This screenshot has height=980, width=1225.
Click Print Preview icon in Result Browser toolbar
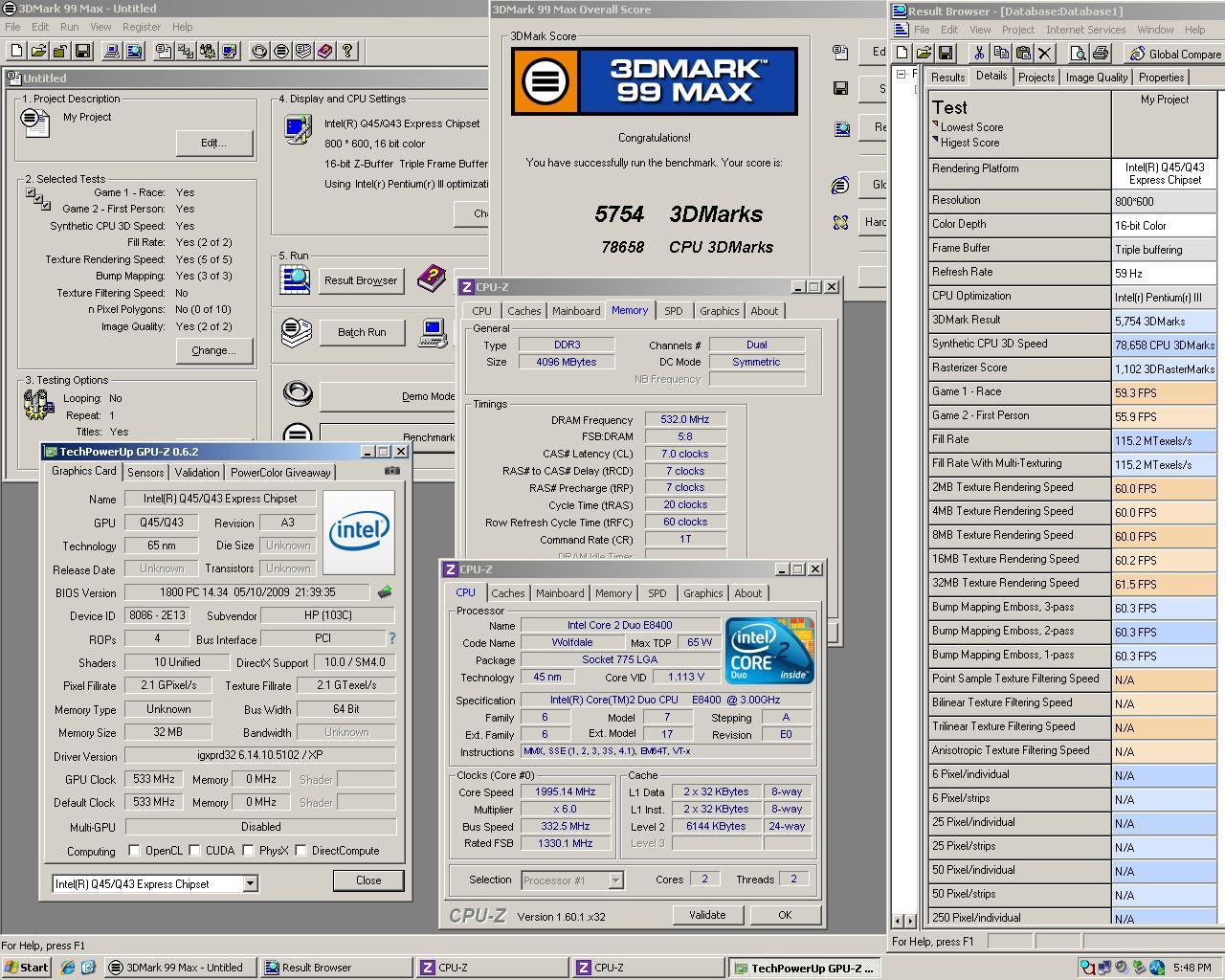1078,54
